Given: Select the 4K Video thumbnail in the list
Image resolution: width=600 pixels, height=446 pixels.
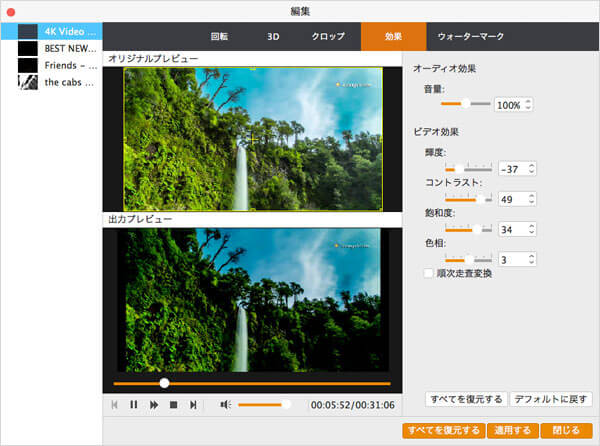Looking at the screenshot, I should tap(28, 31).
